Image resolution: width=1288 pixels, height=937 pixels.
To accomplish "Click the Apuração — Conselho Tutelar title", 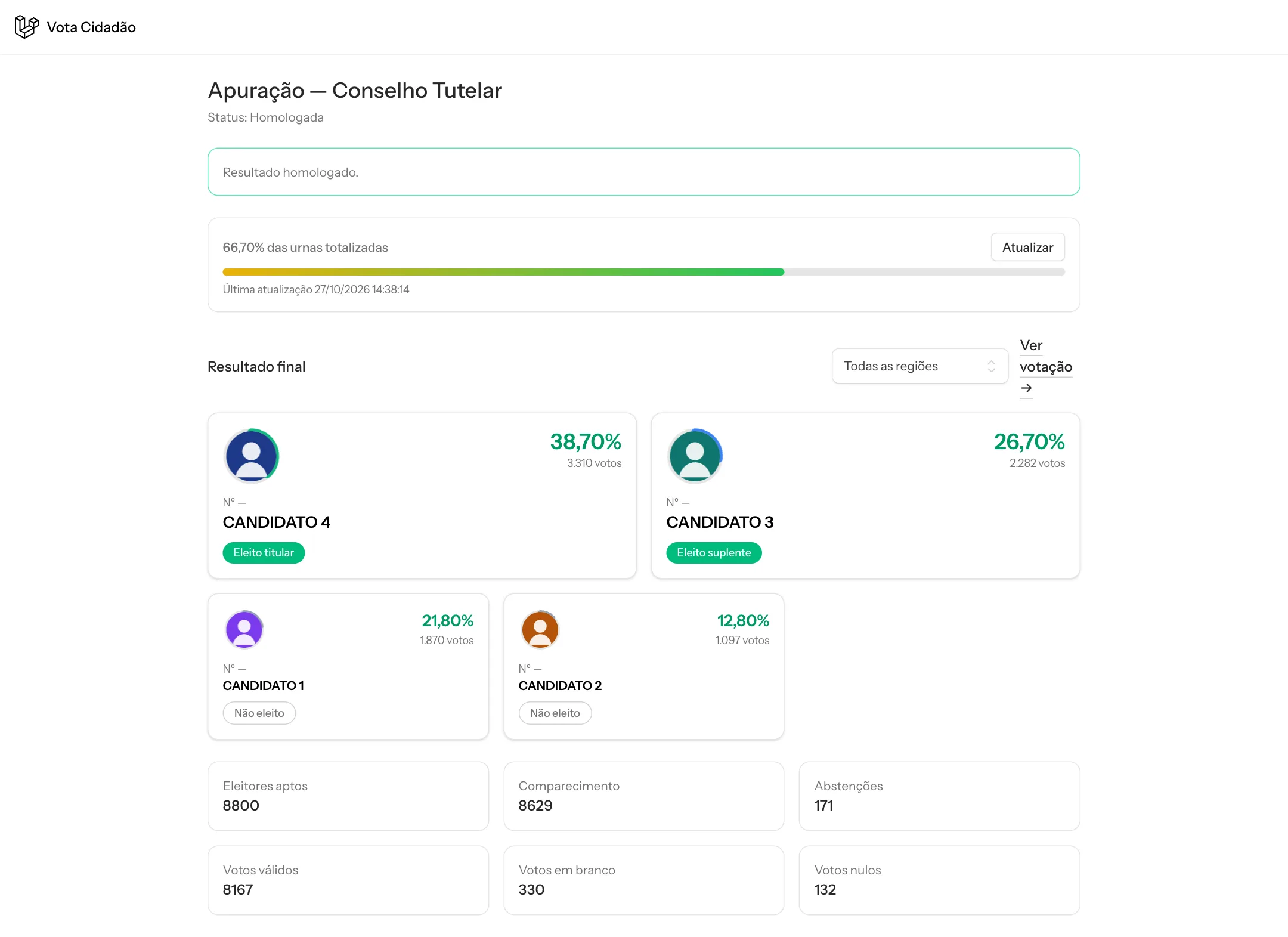I will point(355,91).
